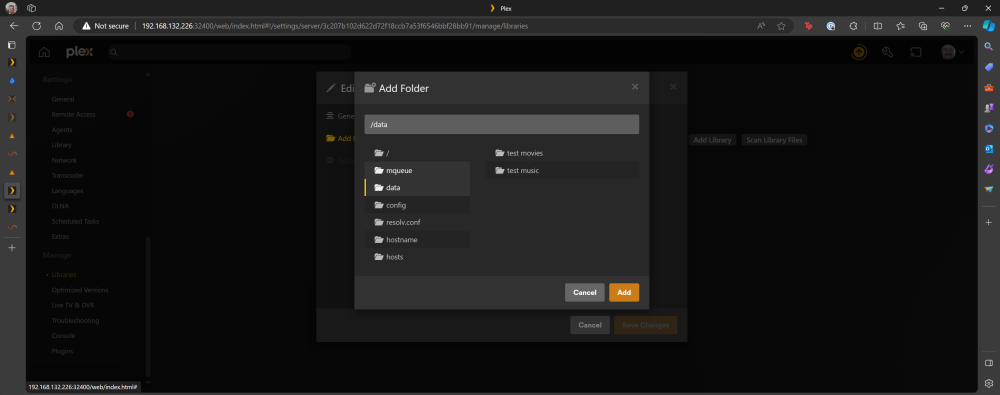
Task: Close the Edit library dialog behind
Action: 673,87
